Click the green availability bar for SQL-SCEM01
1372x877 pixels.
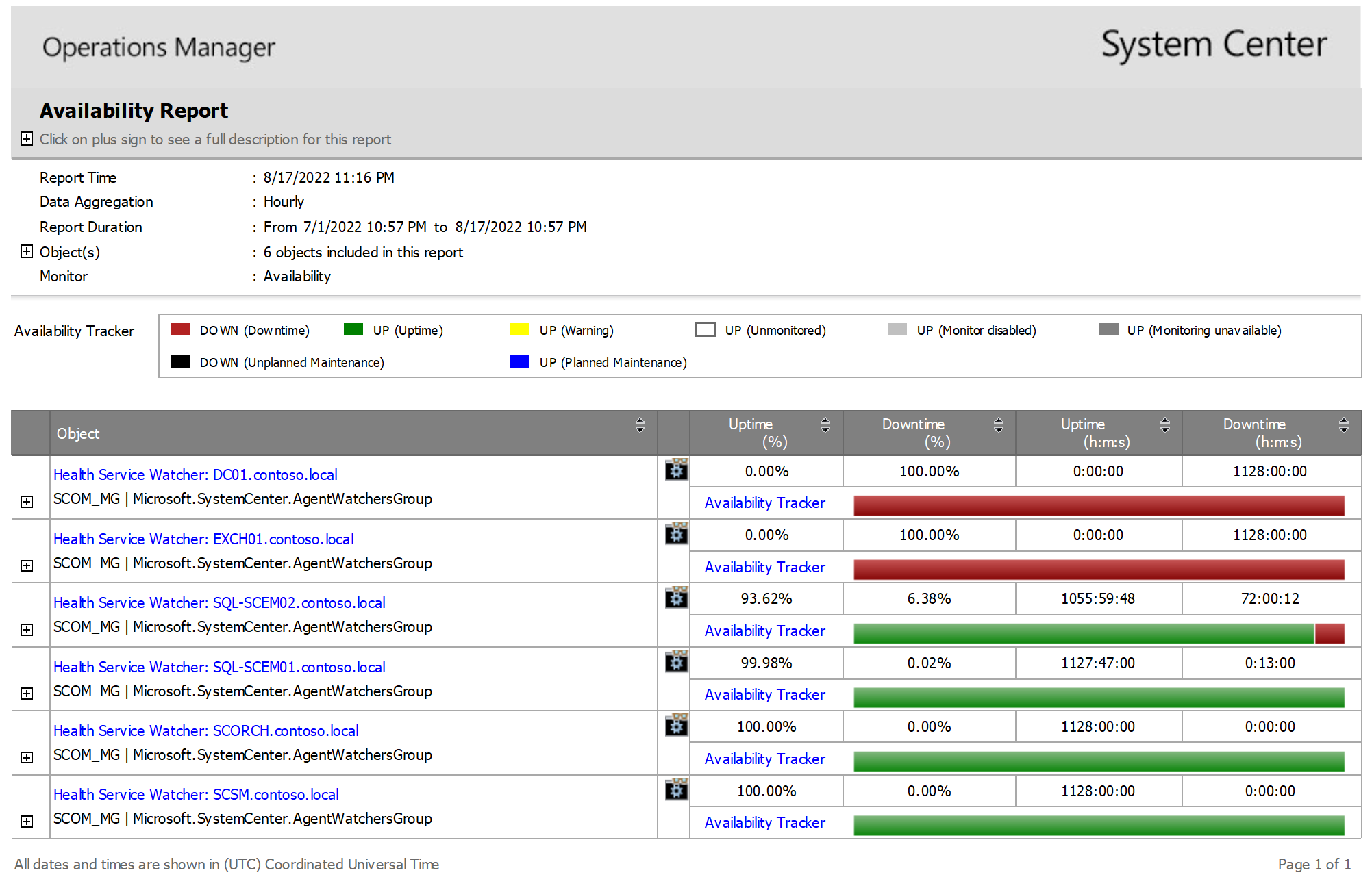point(1099,698)
